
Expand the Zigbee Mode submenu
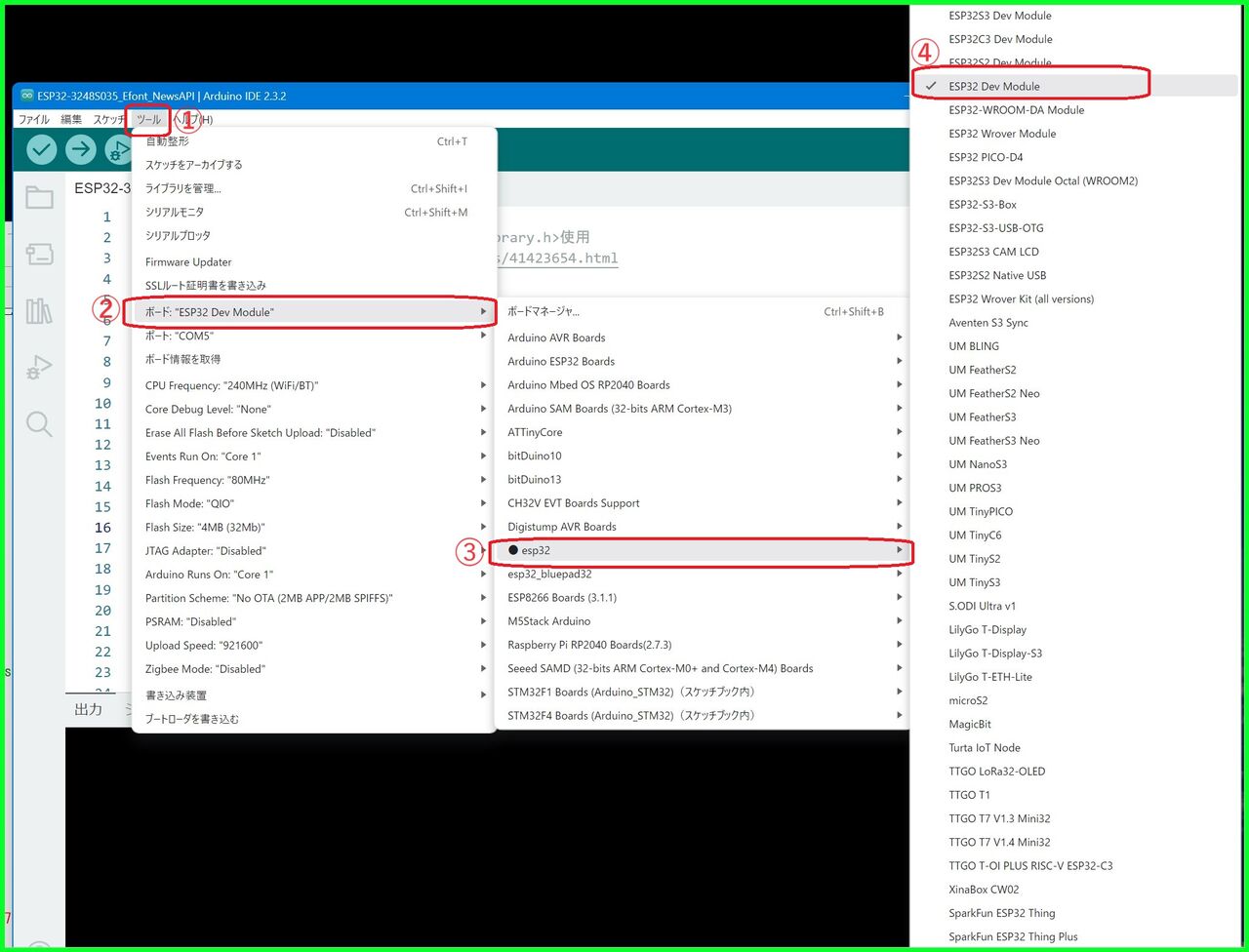pos(314,668)
